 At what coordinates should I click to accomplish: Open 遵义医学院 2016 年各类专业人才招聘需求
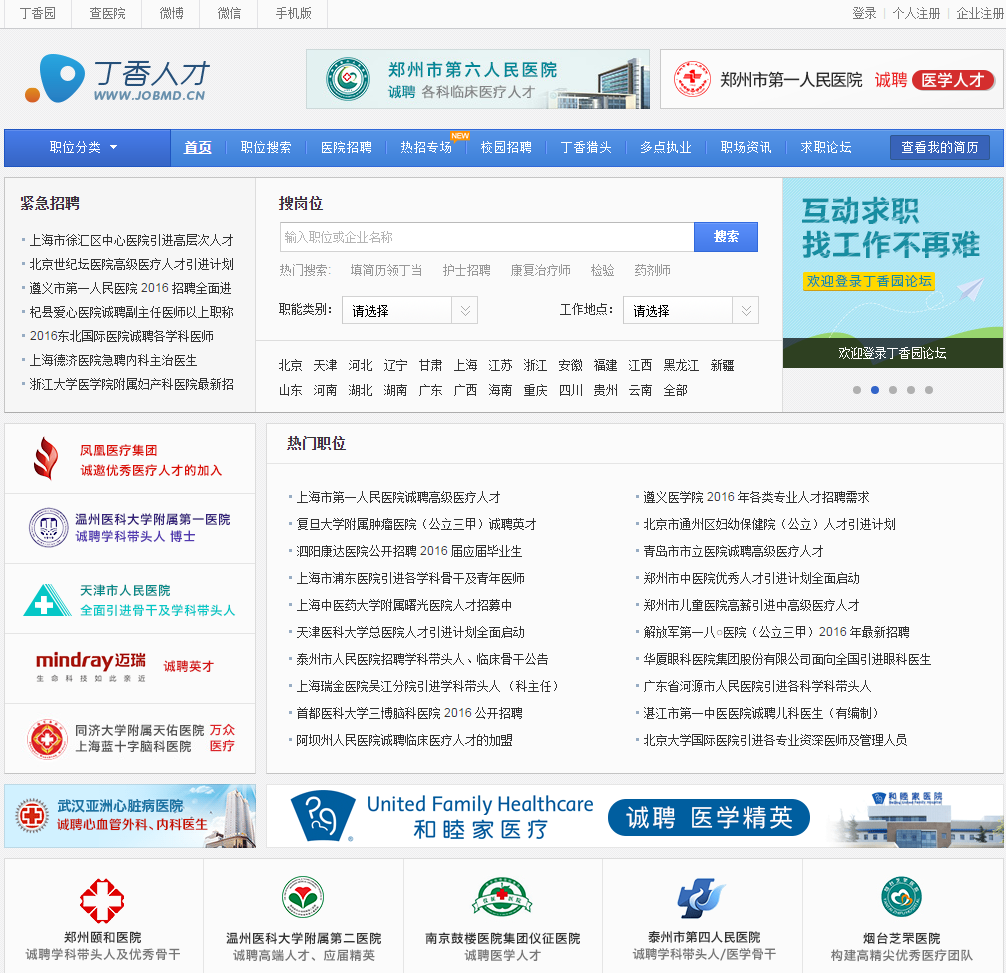(x=756, y=497)
